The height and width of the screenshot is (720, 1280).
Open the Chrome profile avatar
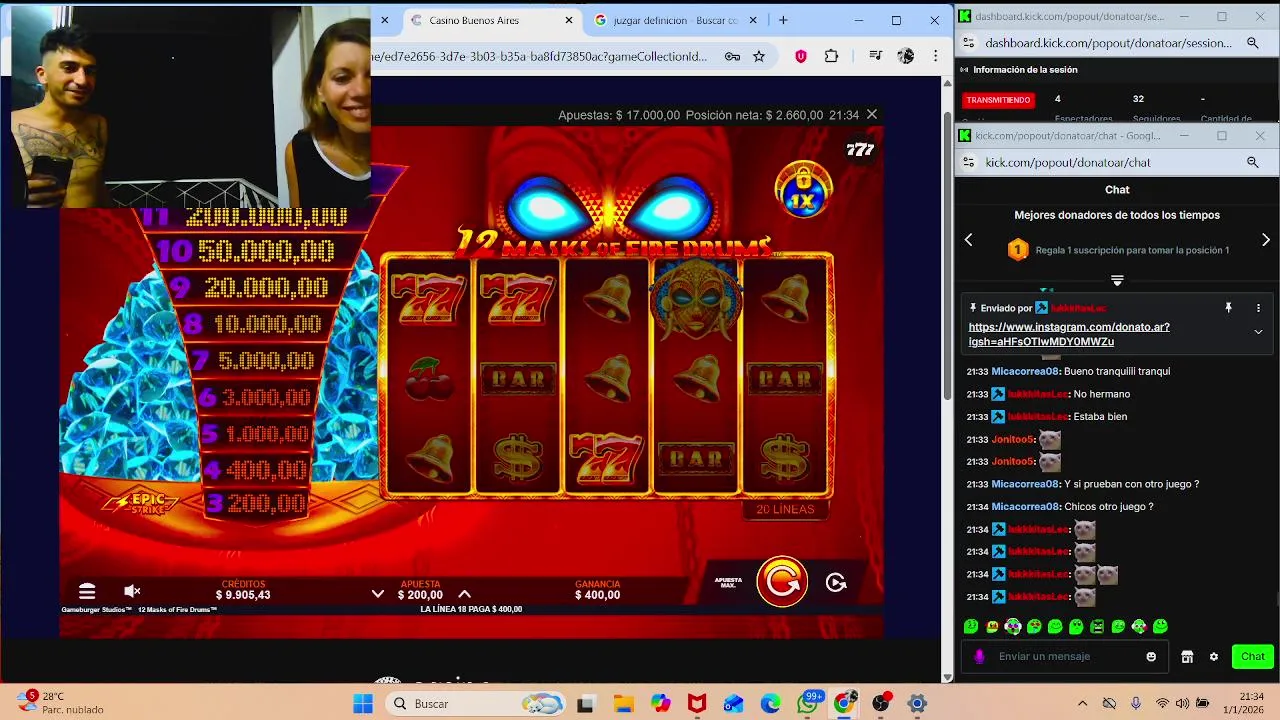pyautogui.click(x=906, y=56)
